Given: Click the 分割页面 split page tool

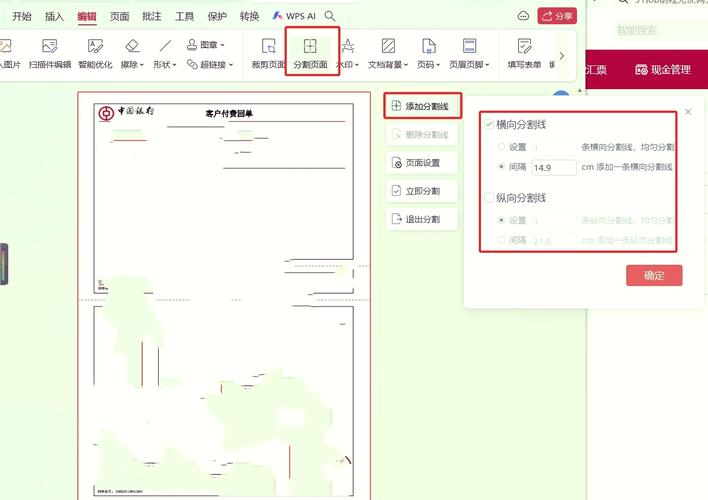Looking at the screenshot, I should (310, 53).
